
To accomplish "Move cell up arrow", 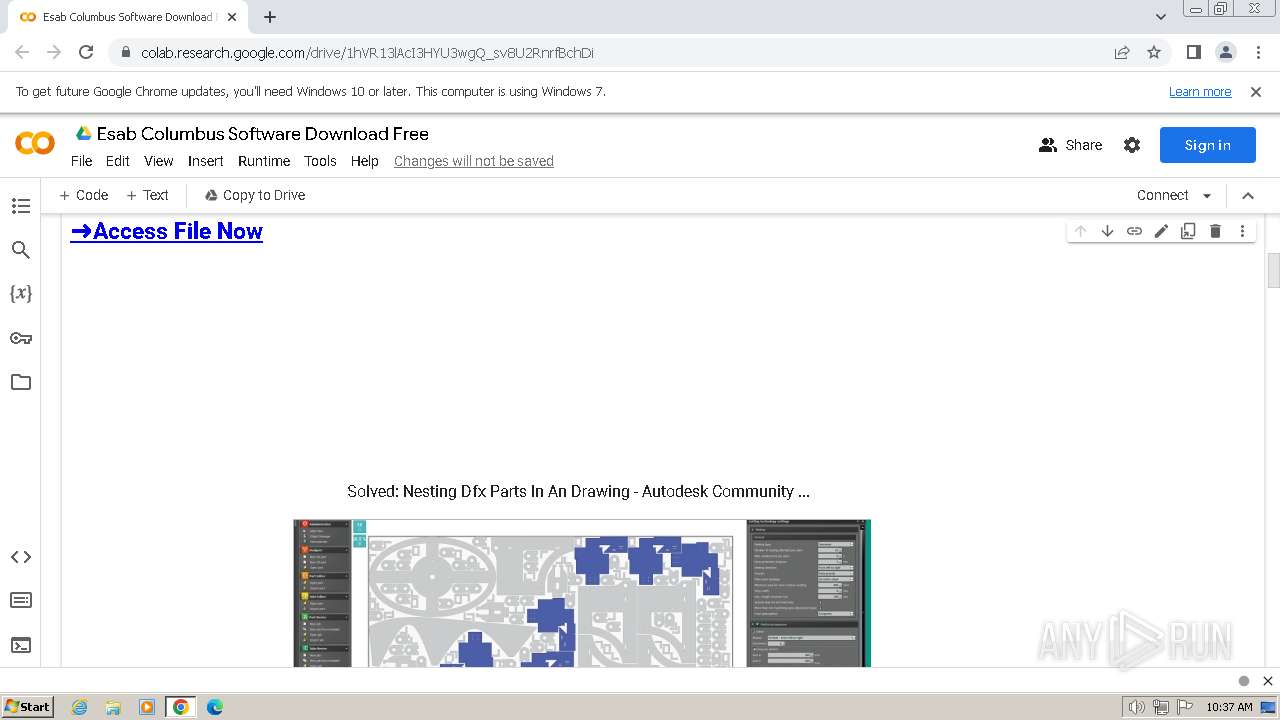I will click(x=1080, y=231).
